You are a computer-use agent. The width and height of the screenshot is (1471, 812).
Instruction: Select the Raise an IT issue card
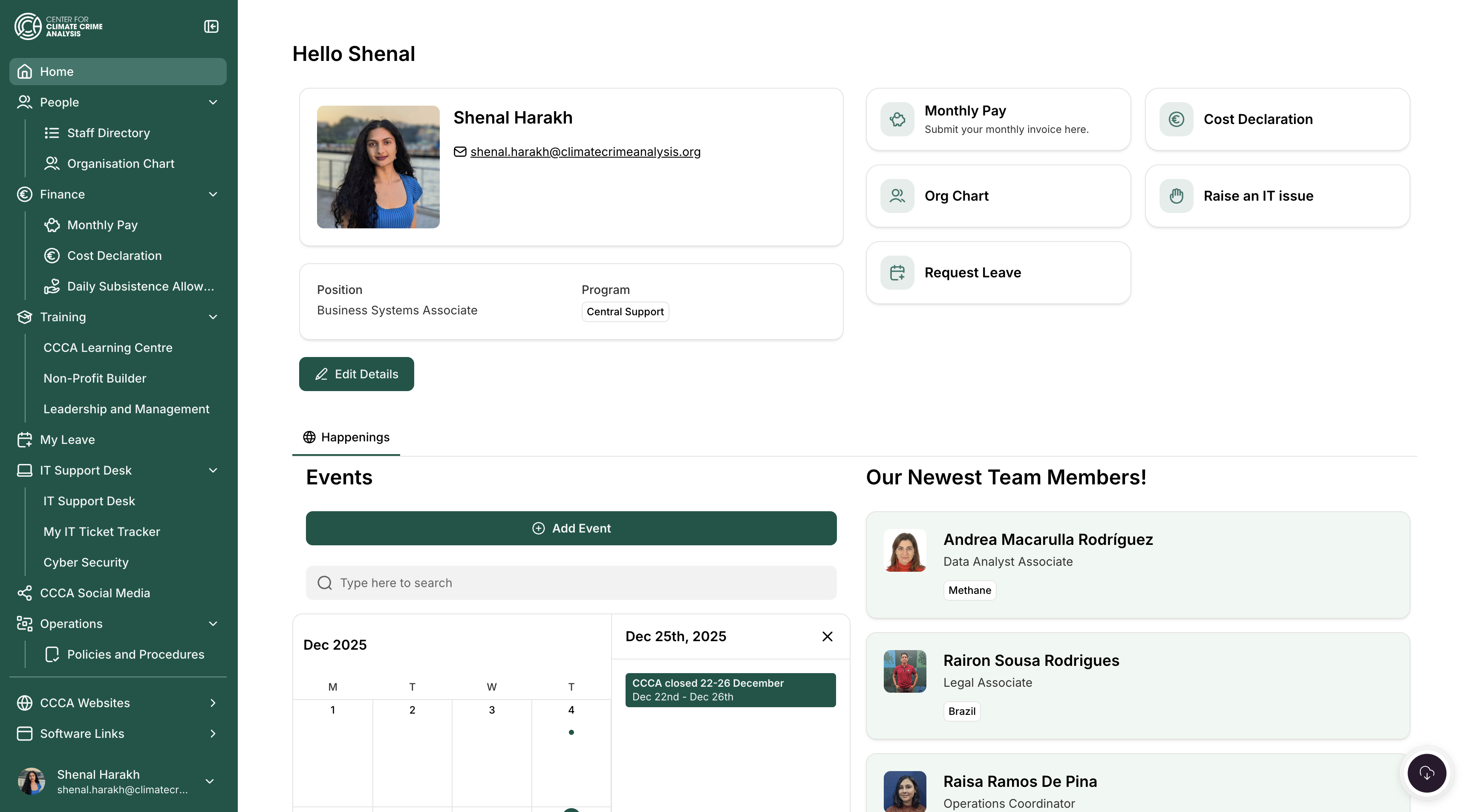click(x=1278, y=195)
